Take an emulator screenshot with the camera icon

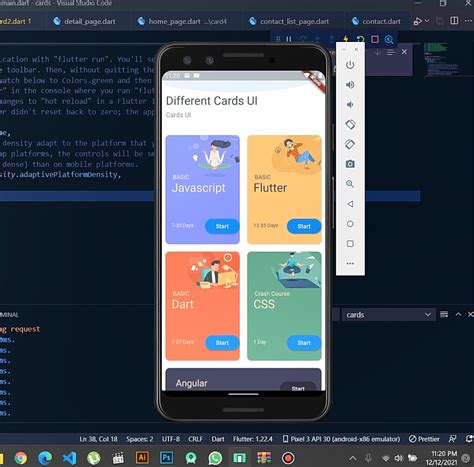pyautogui.click(x=350, y=164)
